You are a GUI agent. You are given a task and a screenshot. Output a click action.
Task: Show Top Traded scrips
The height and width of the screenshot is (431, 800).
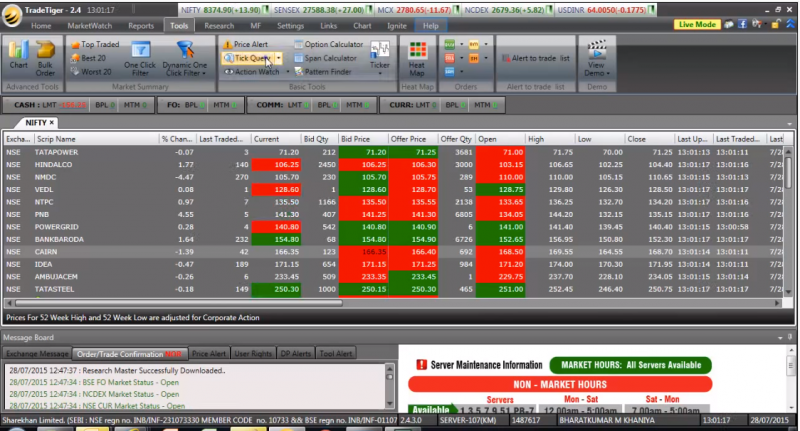point(95,44)
